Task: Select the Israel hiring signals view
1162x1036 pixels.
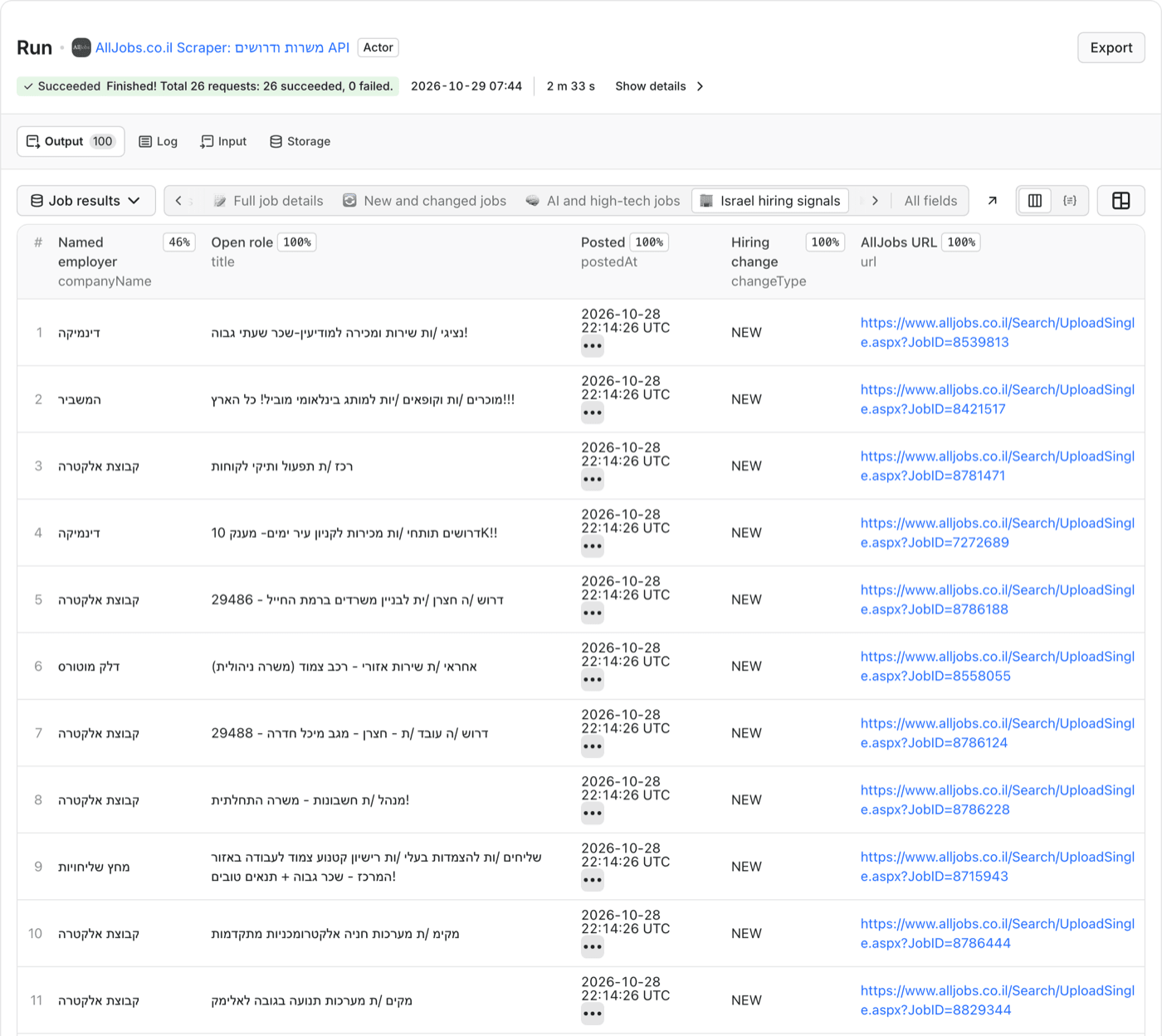Action: (770, 201)
